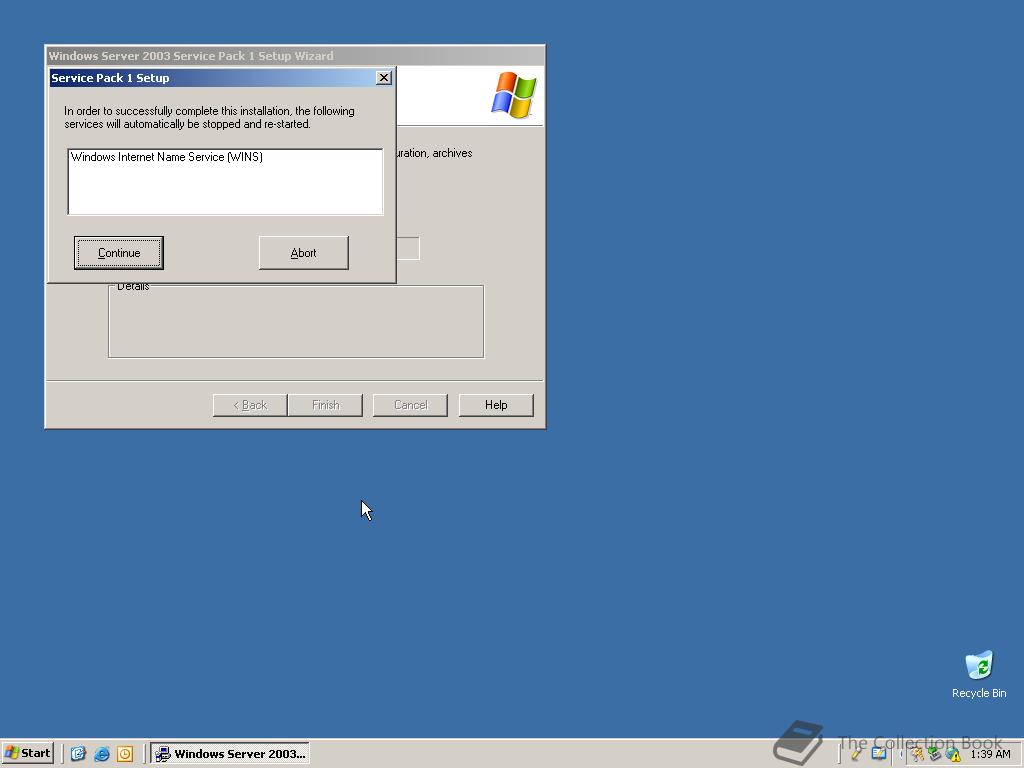1024x768 pixels.
Task: Click the Abort button
Action: 304,253
